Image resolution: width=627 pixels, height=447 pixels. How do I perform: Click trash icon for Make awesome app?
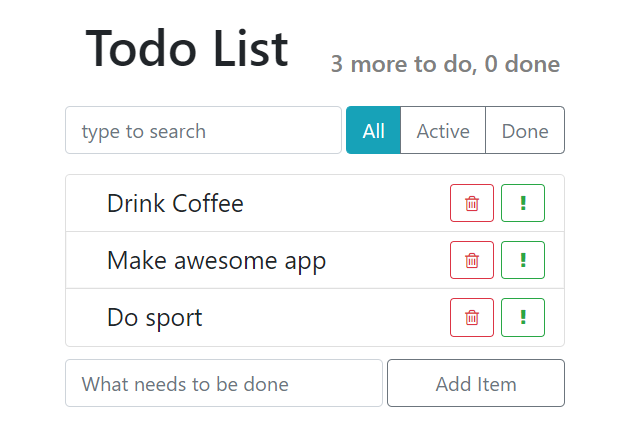point(472,260)
